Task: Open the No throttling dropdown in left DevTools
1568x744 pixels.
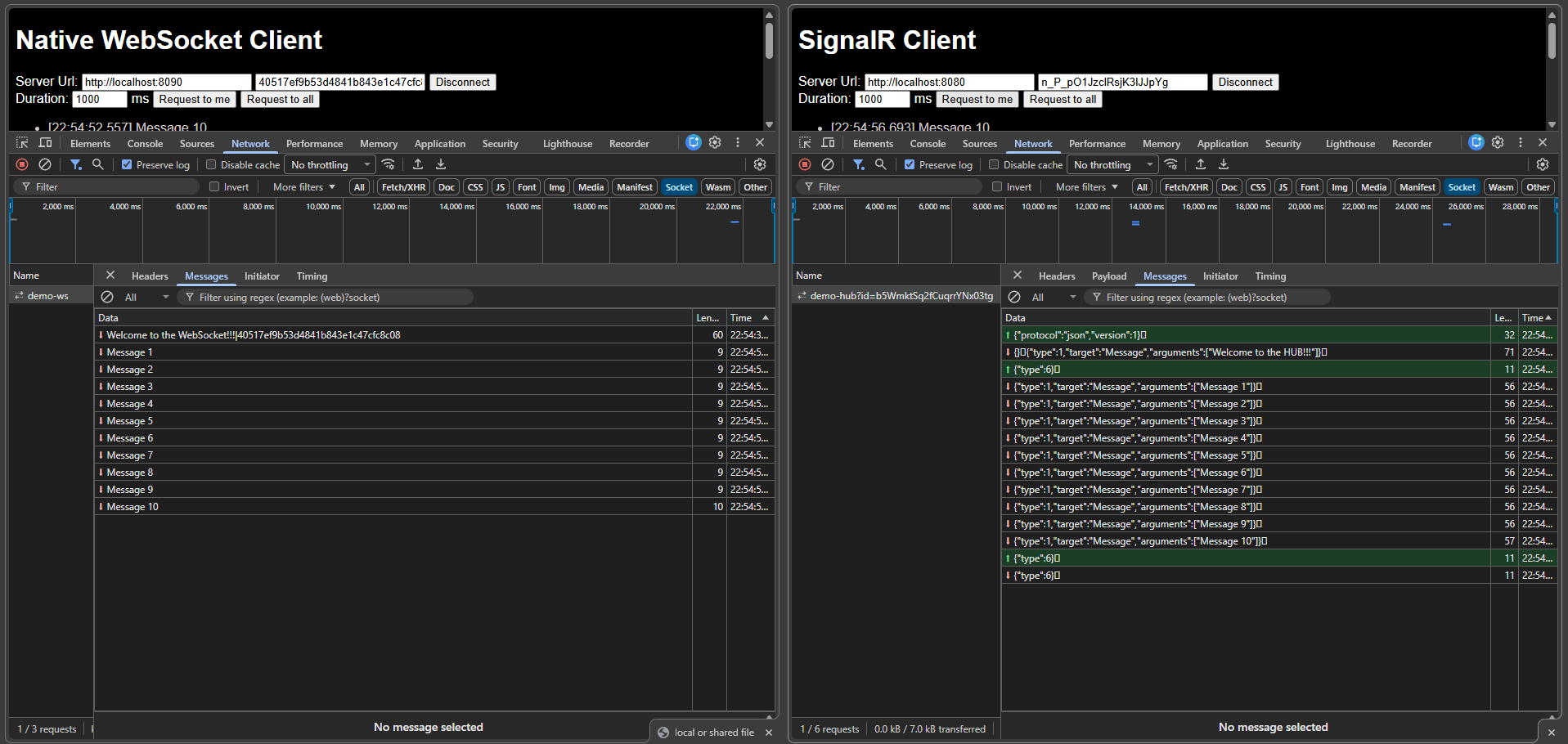Action: coord(330,164)
